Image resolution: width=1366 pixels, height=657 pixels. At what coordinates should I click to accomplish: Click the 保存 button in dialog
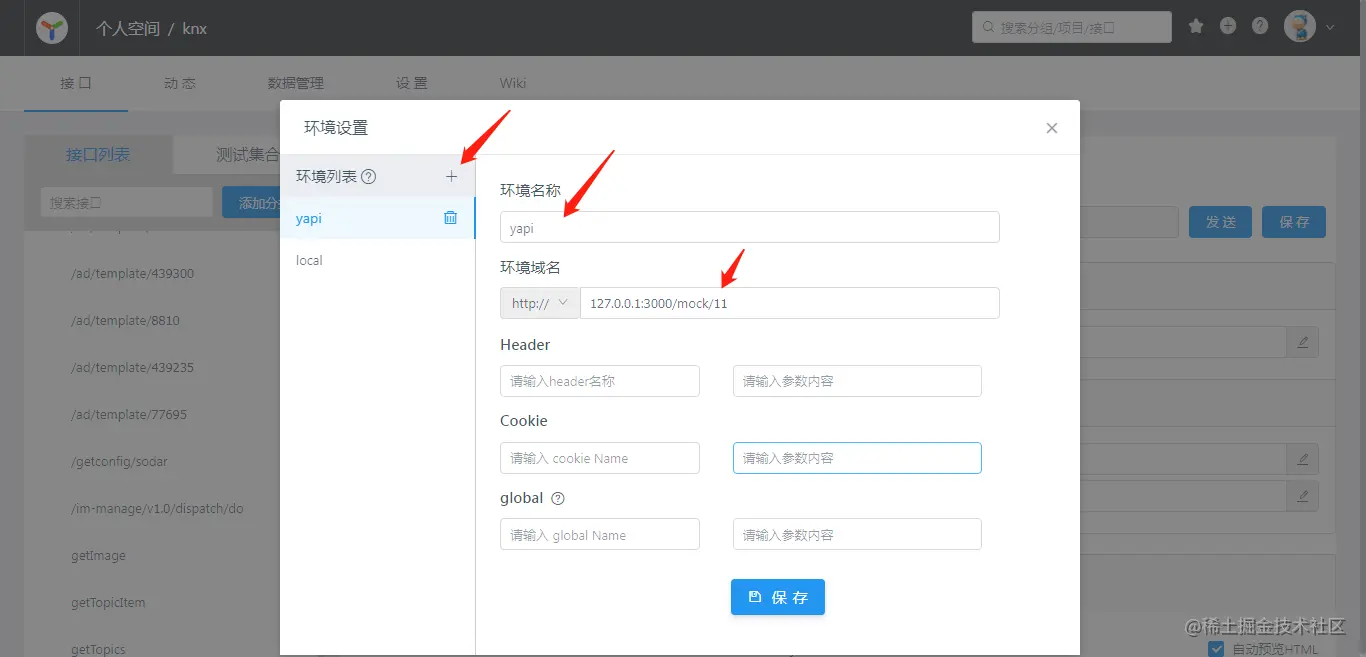(x=778, y=597)
